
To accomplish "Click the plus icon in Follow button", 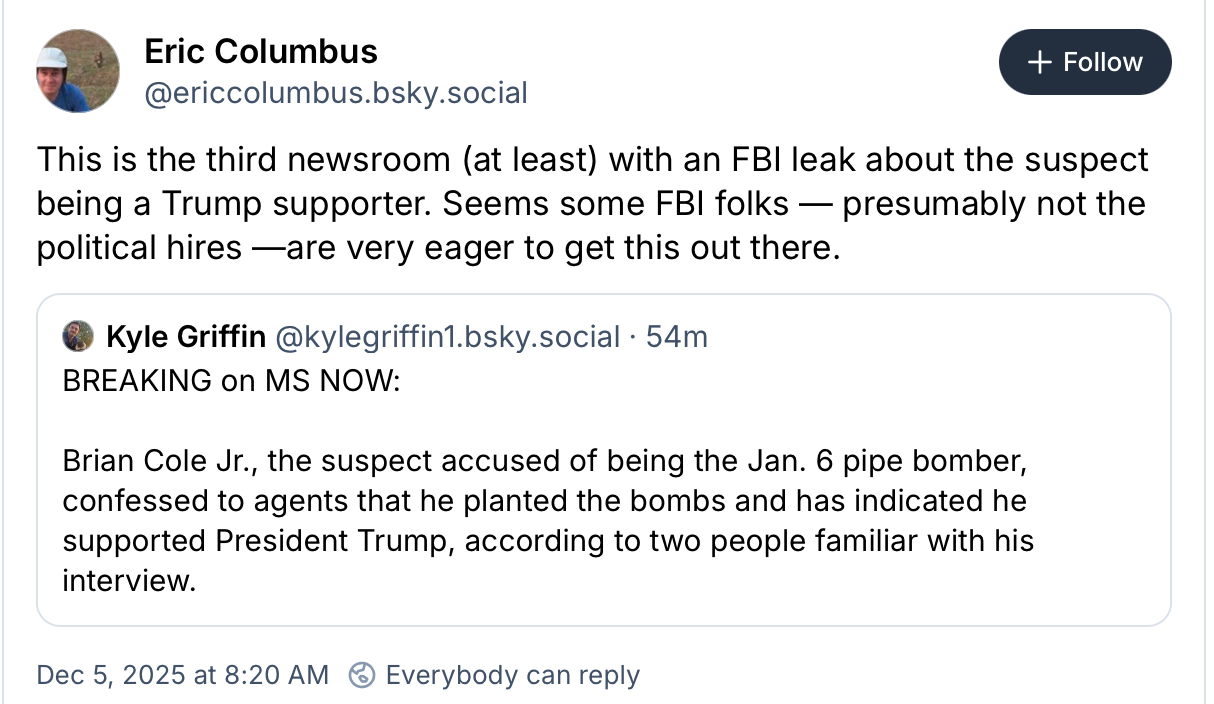I will [x=1040, y=62].
